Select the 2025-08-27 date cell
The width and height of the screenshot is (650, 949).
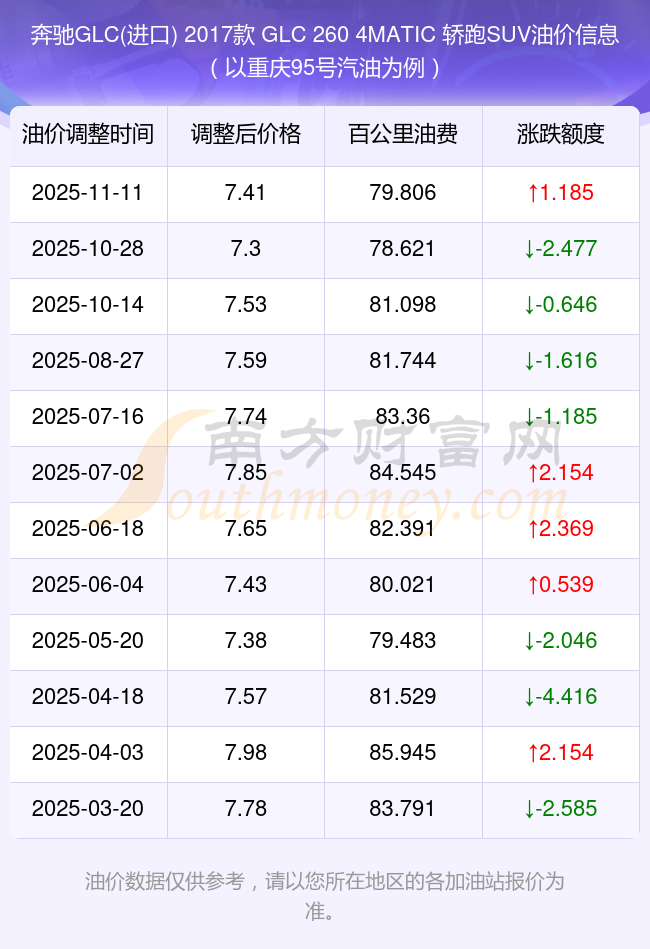coord(88,361)
